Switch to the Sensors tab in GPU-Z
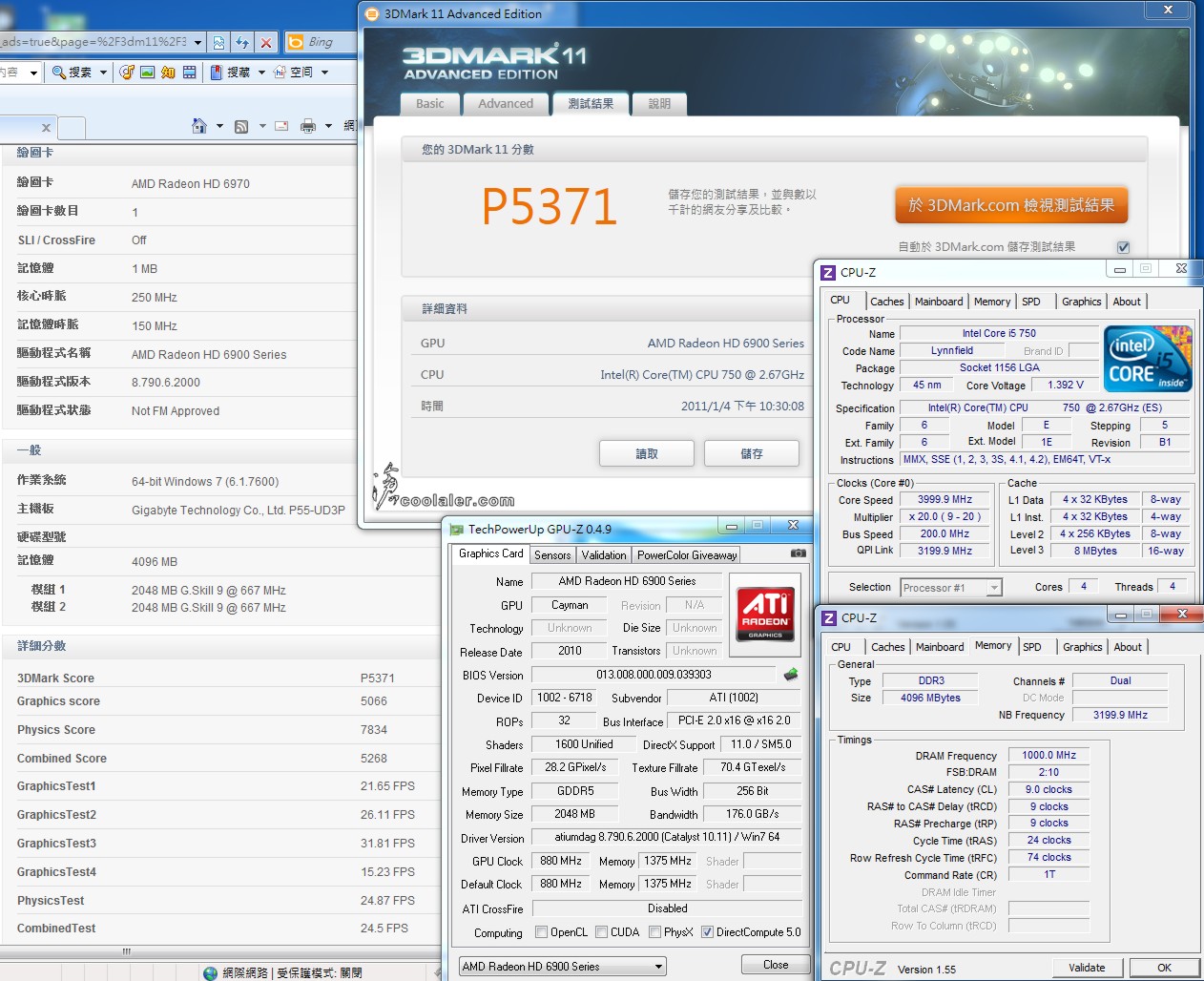The height and width of the screenshot is (981, 1204). [552, 555]
